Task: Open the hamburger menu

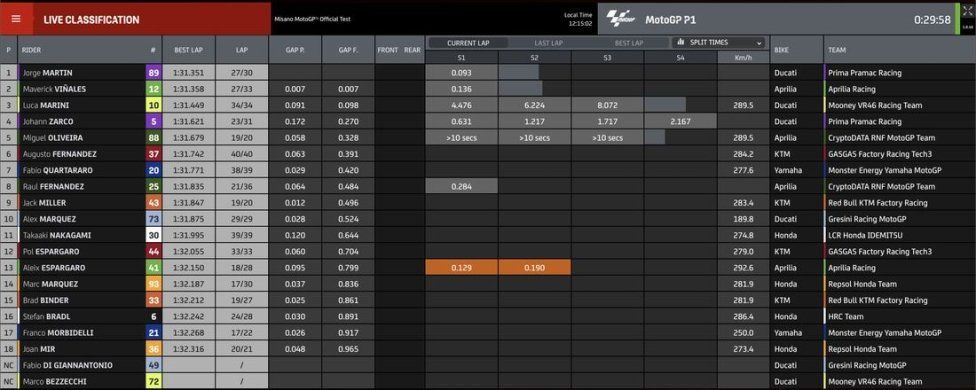Action: (16, 19)
